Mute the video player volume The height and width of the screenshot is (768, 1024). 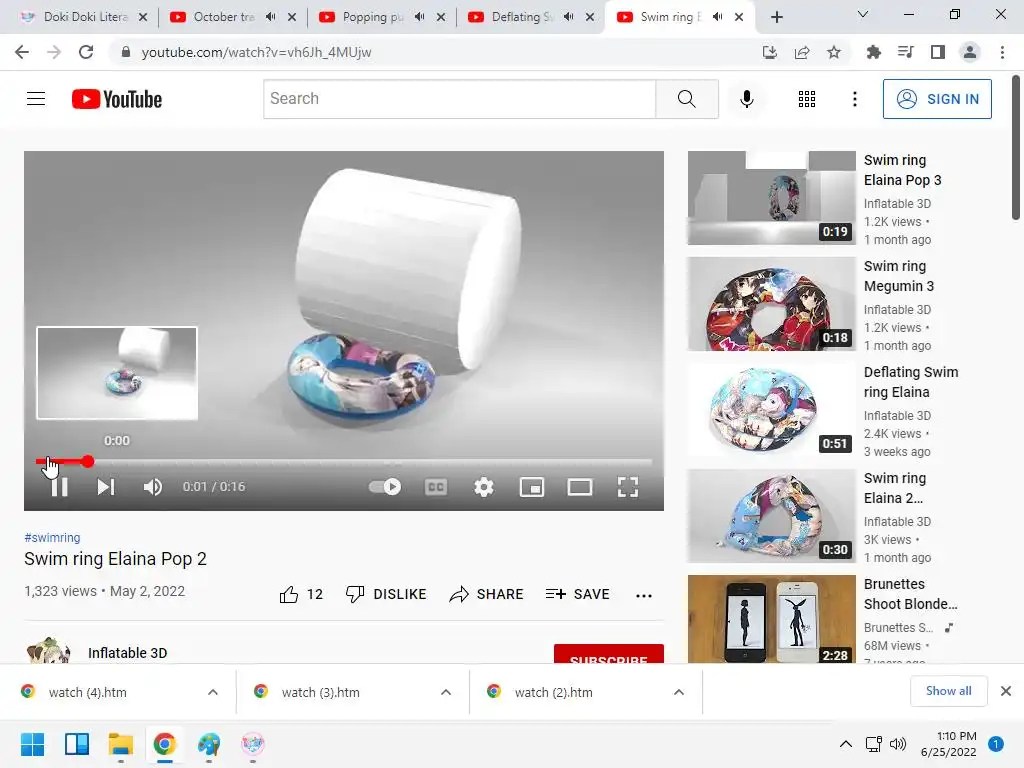click(153, 487)
